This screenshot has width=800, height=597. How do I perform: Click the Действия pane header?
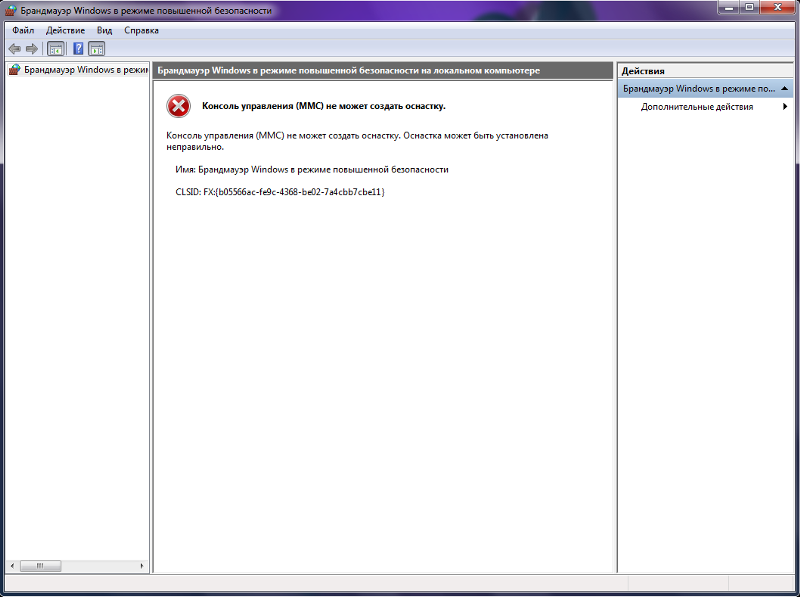[x=705, y=71]
